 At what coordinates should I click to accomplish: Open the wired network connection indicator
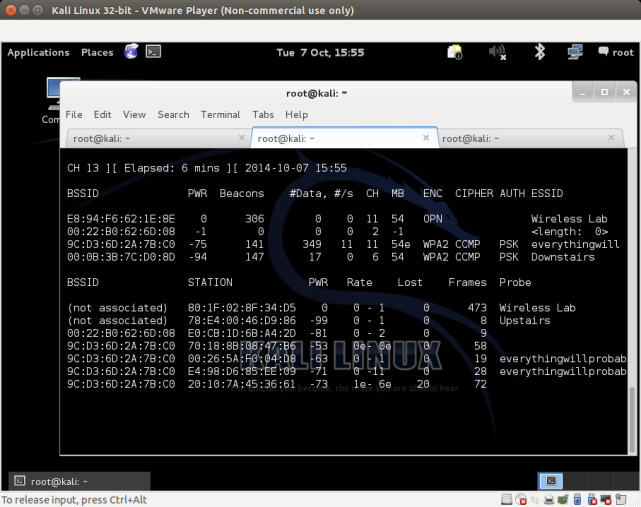pyautogui.click(x=575, y=52)
